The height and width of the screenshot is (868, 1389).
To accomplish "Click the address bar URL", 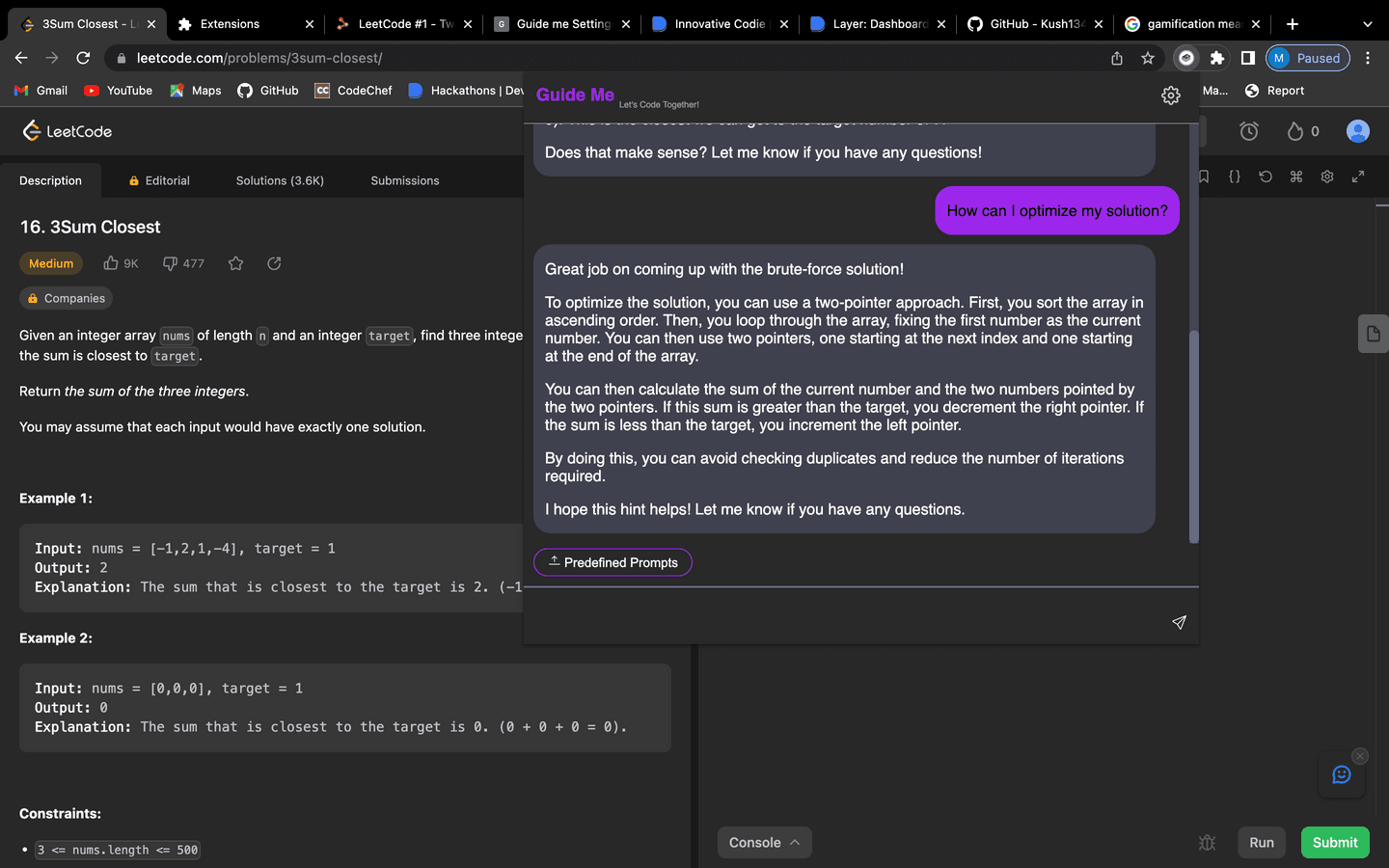I will pos(259,58).
